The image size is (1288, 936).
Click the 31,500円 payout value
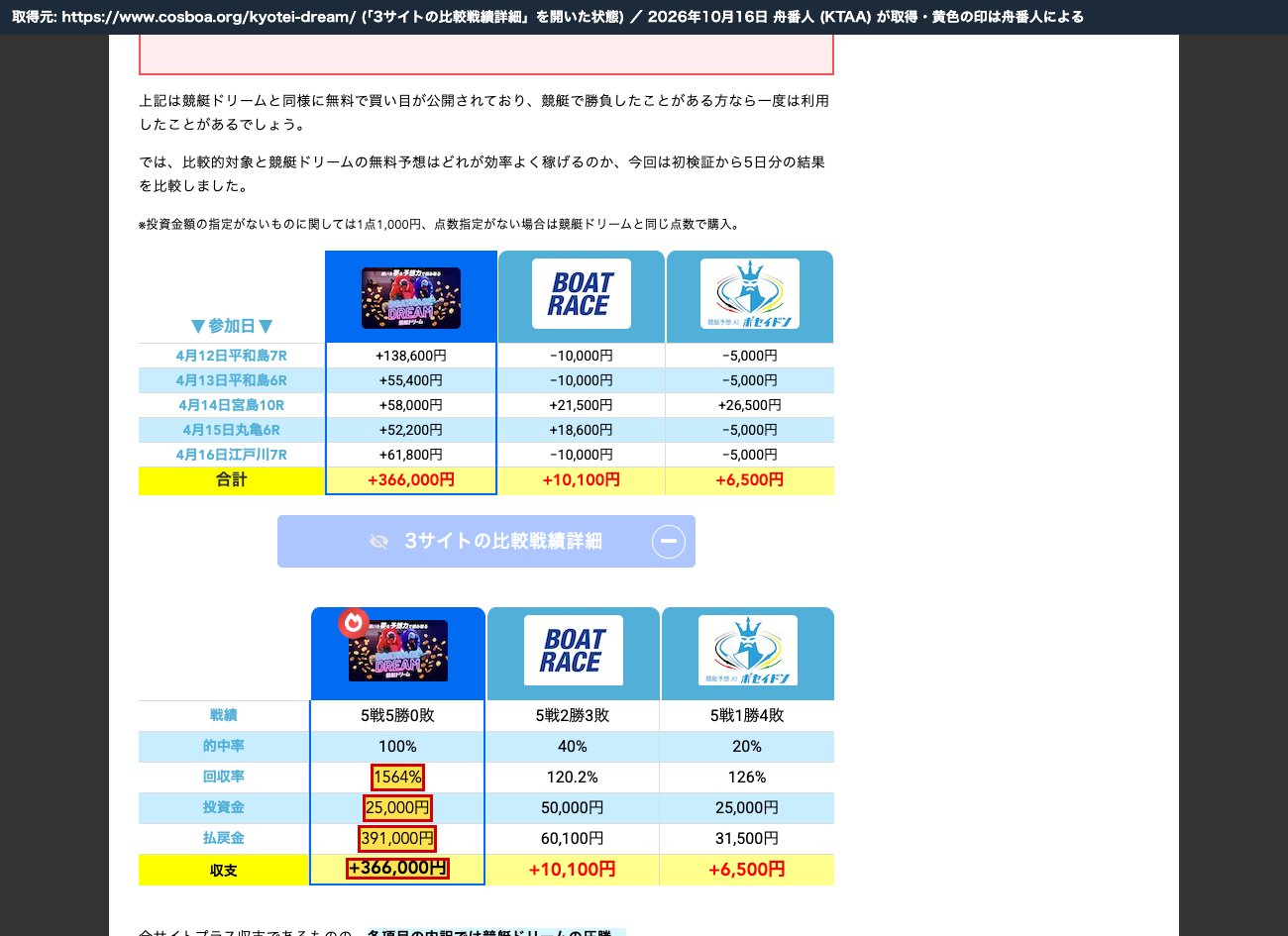(x=747, y=838)
